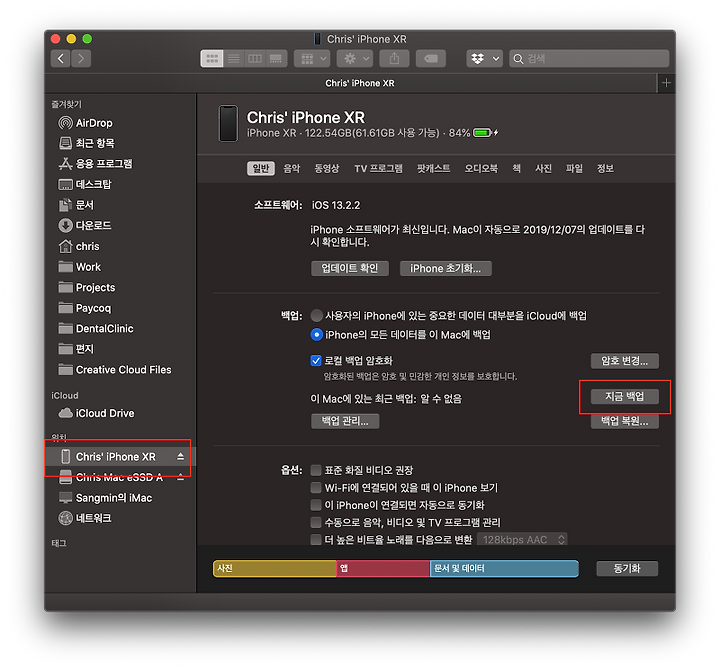Open the 128kbps AAC bitrate dropdown

[x=523, y=540]
